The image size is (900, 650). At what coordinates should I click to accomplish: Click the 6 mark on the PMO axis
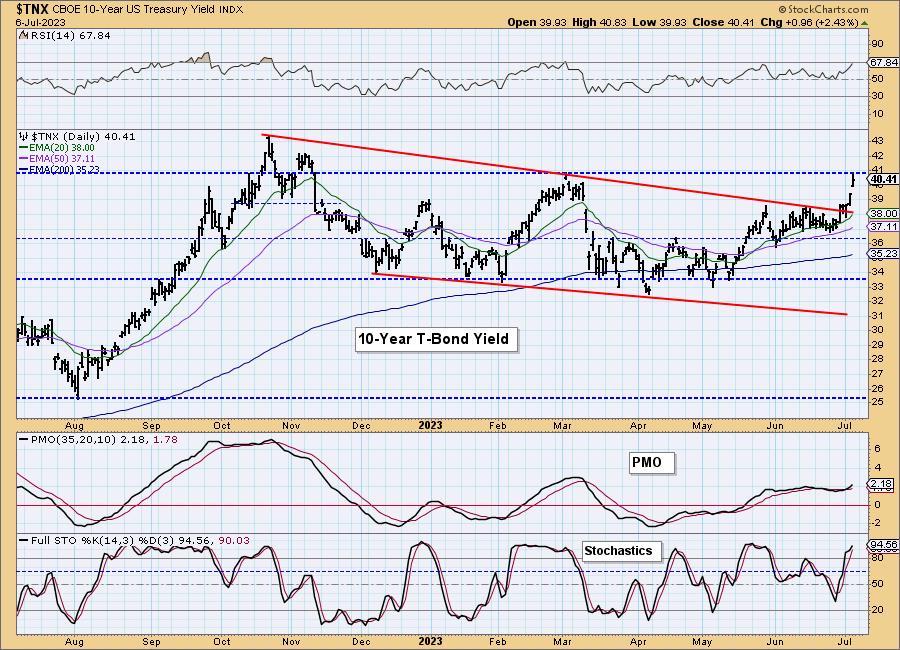(877, 450)
